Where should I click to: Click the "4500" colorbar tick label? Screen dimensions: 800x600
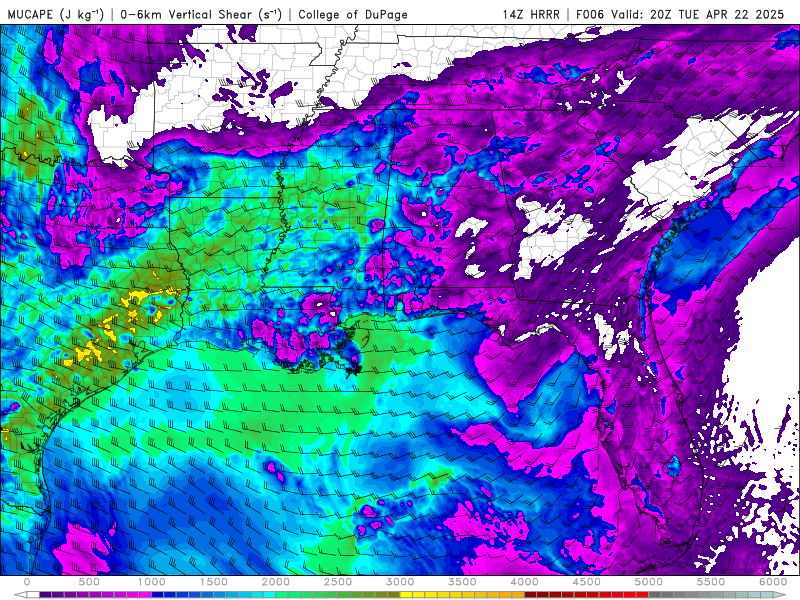click(x=587, y=582)
